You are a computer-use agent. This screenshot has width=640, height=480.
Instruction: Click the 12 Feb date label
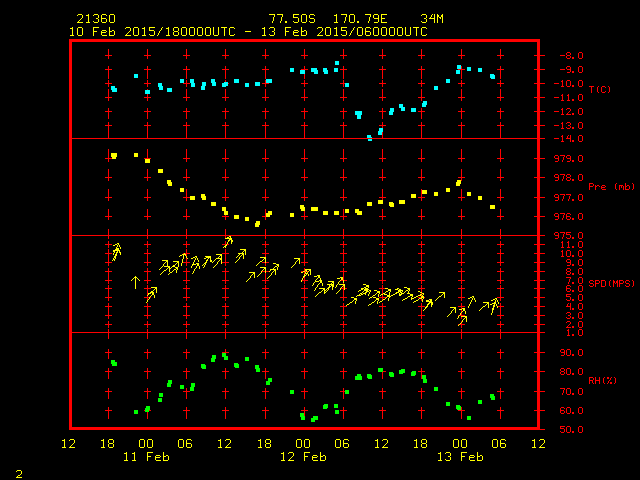pyautogui.click(x=303, y=456)
